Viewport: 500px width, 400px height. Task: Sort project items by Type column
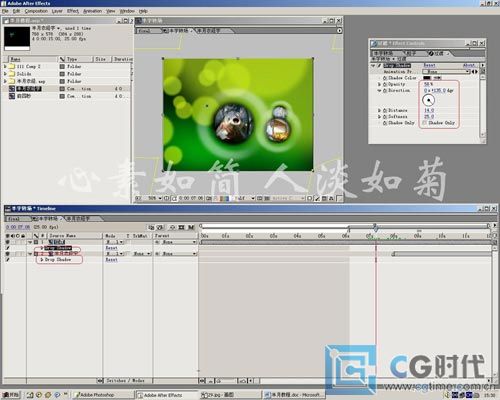point(78,59)
